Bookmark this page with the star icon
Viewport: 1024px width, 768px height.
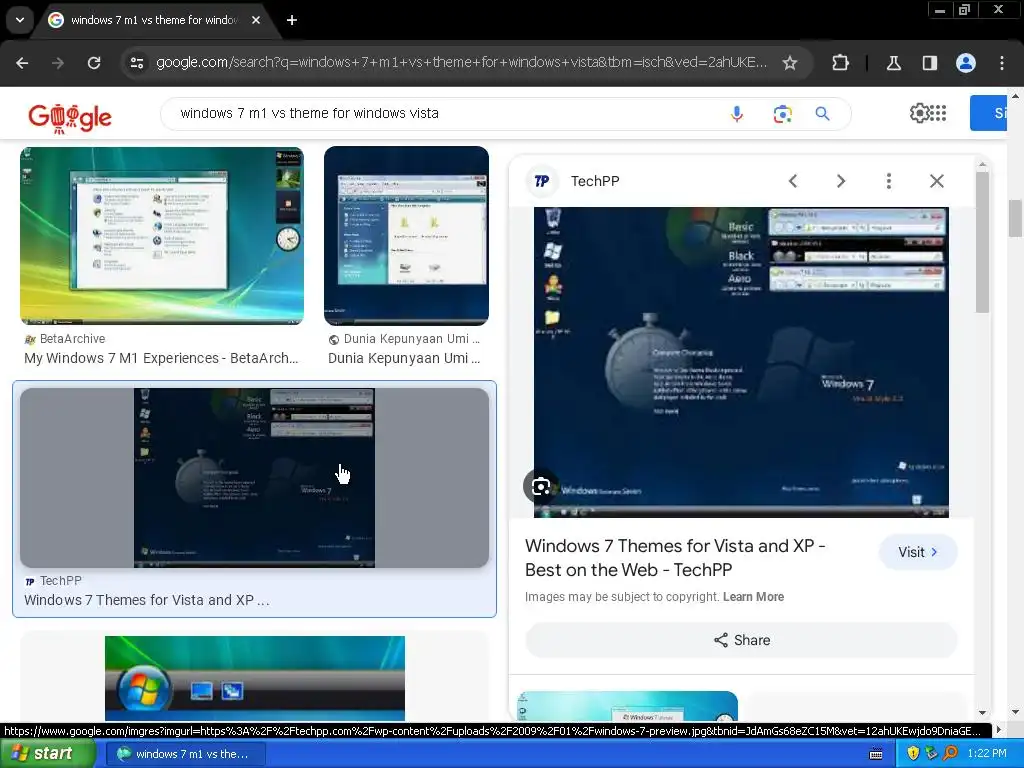790,63
